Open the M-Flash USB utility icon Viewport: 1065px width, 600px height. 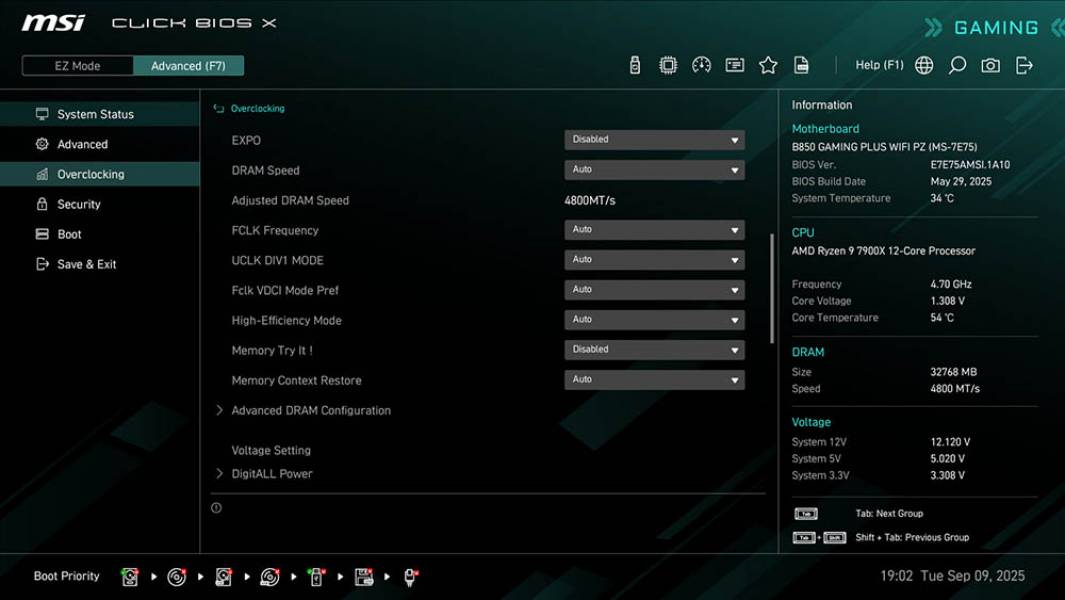tap(633, 64)
